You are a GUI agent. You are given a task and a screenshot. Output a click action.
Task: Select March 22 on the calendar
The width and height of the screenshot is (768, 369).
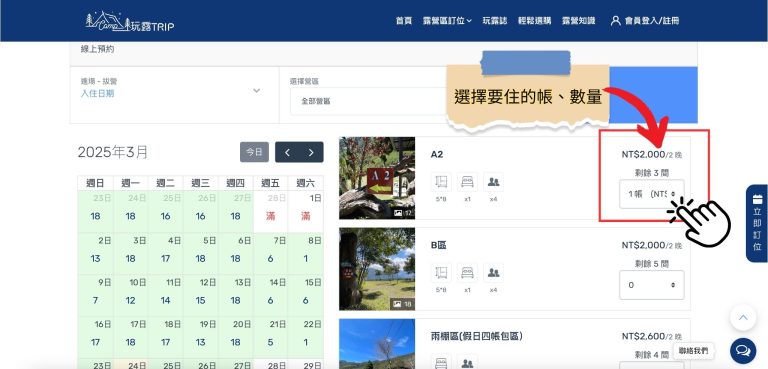point(306,338)
